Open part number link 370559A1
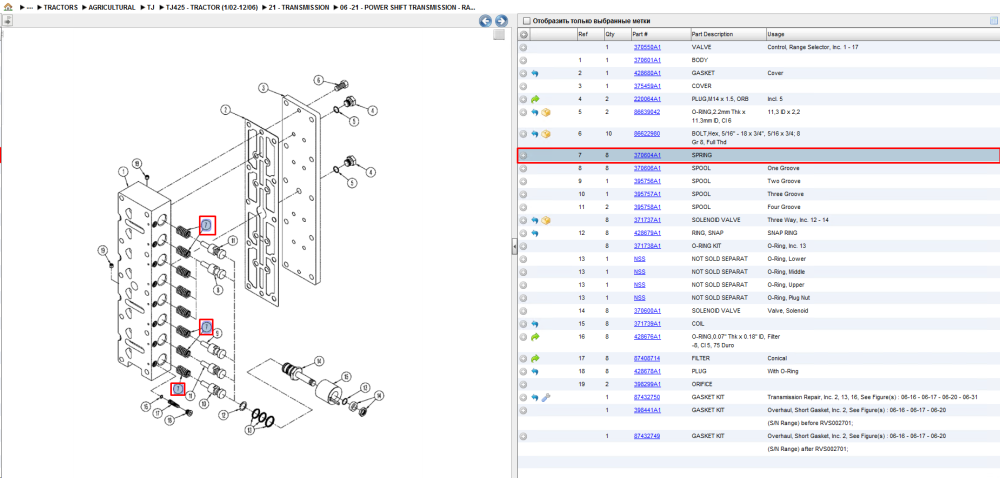The width and height of the screenshot is (1000, 478). 647,47
